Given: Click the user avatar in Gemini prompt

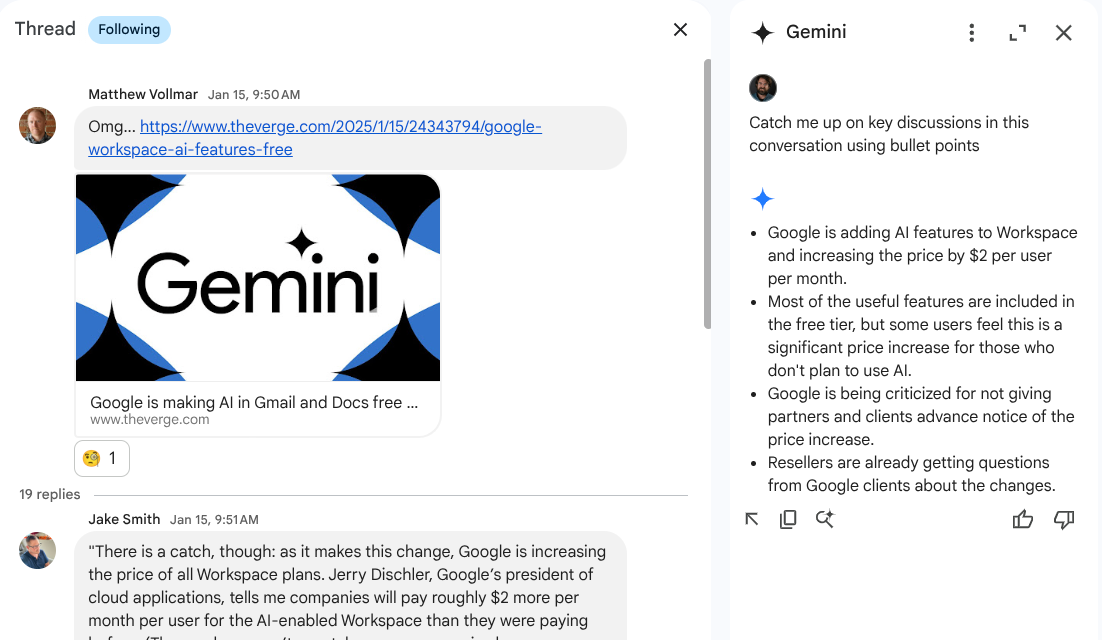Looking at the screenshot, I should click(763, 88).
